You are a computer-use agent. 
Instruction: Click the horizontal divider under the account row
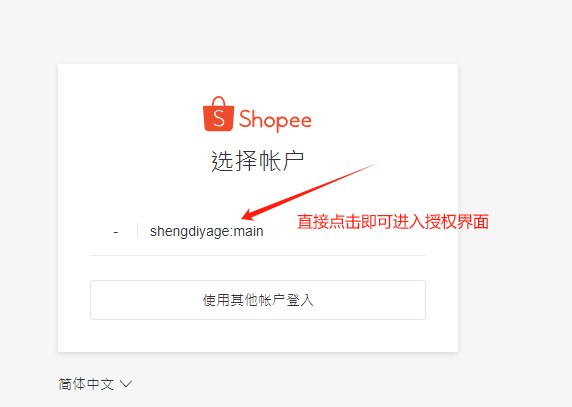tap(258, 256)
